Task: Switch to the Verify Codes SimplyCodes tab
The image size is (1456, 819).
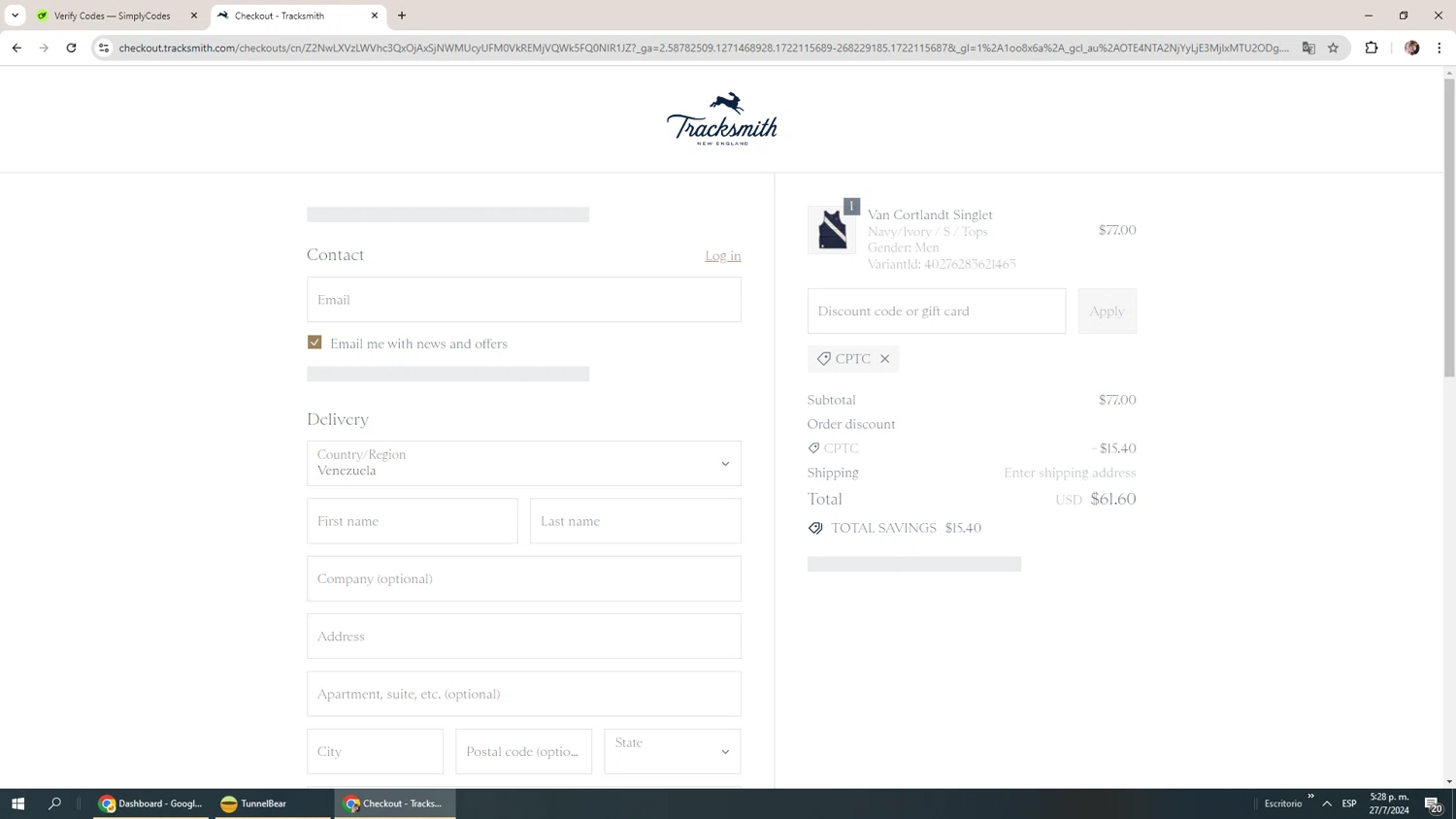Action: (112, 16)
